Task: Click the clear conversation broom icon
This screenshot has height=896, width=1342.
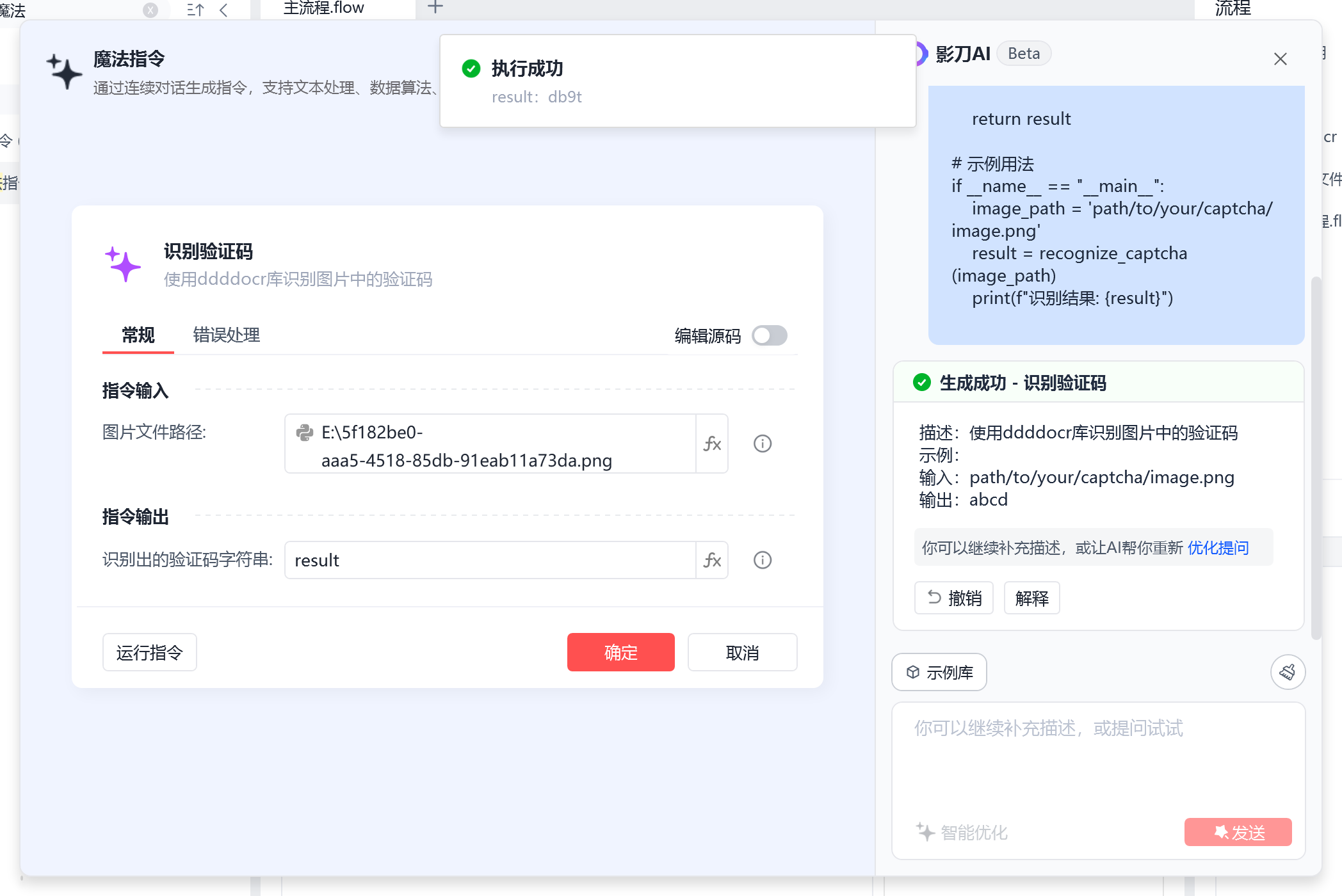Action: pyautogui.click(x=1288, y=672)
